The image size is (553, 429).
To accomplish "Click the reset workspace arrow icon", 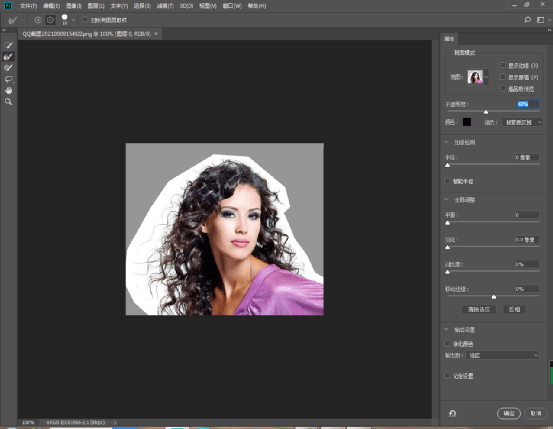I will click(x=452, y=413).
